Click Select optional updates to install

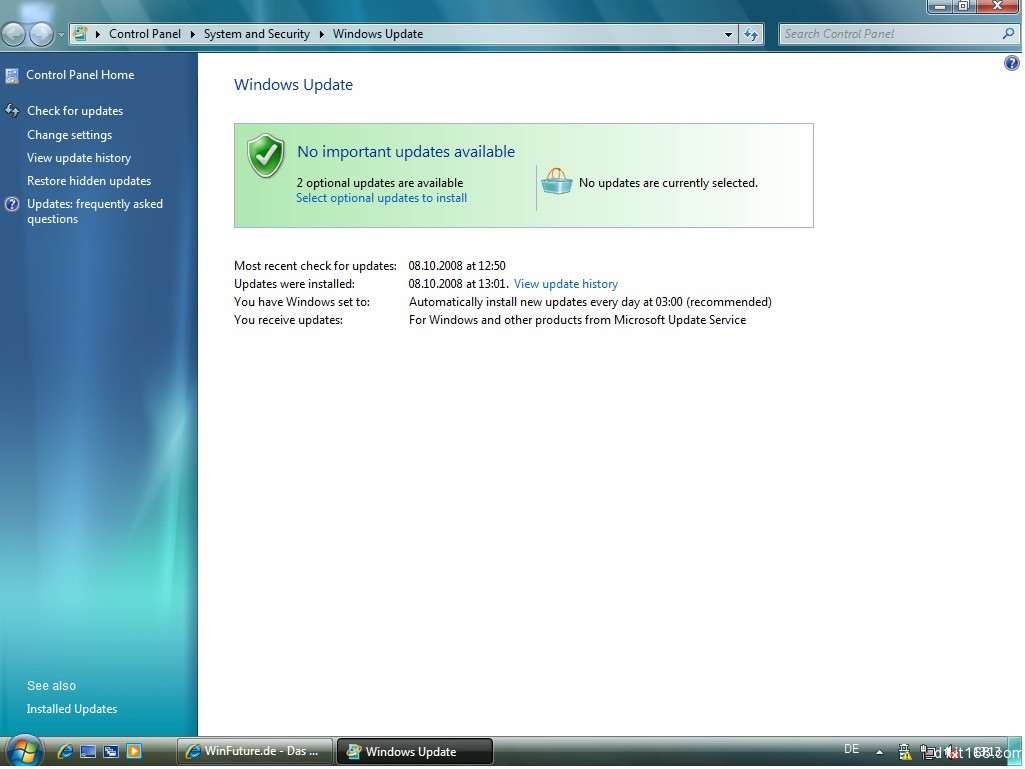(381, 198)
